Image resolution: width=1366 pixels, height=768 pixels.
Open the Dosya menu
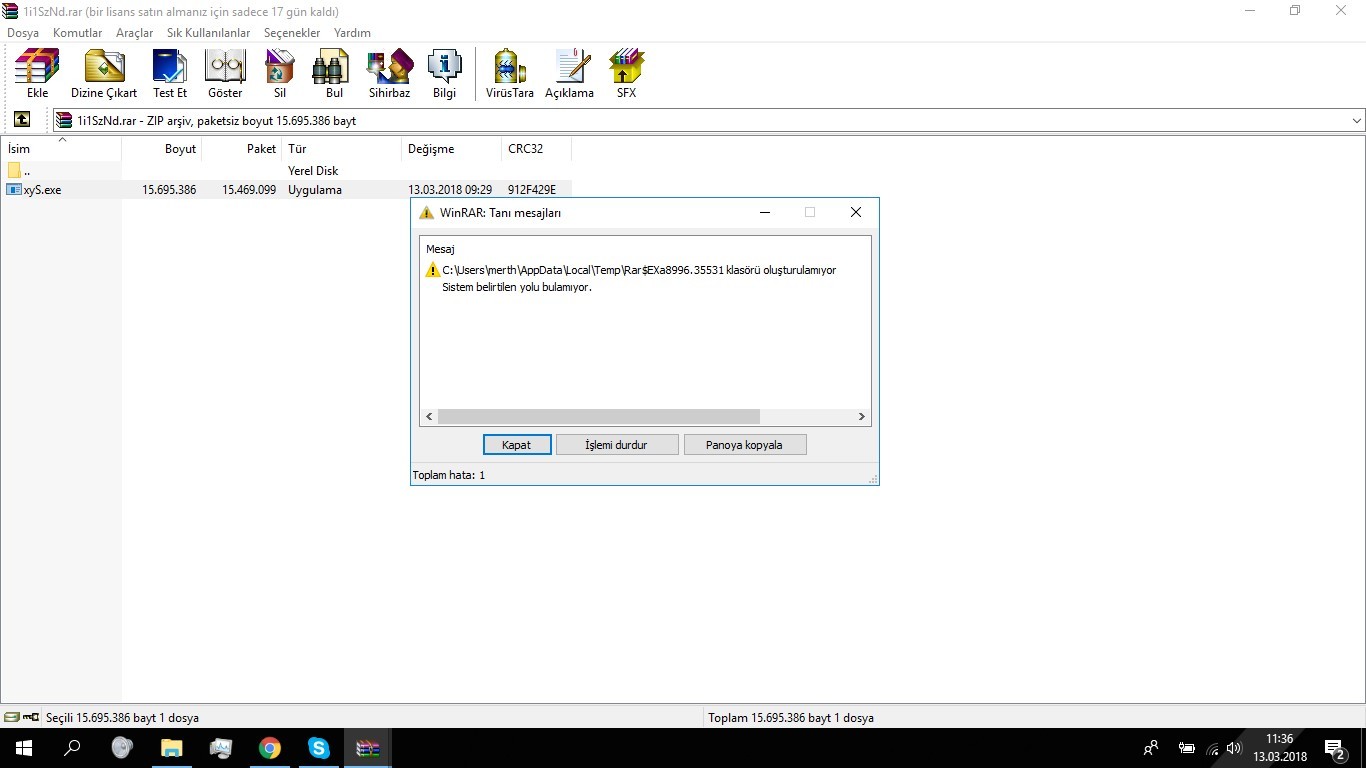pos(23,33)
